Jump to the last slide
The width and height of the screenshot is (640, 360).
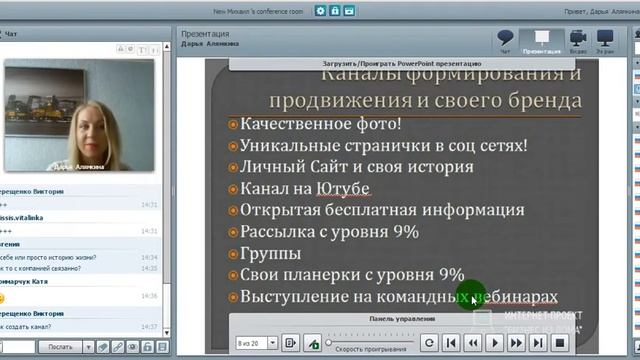coord(538,343)
